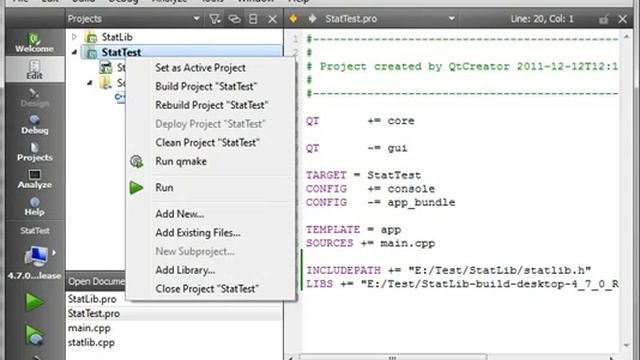Screen dimensions: 640x360
Task: Open StatTest.pro in Open Documents
Action: 94,313
